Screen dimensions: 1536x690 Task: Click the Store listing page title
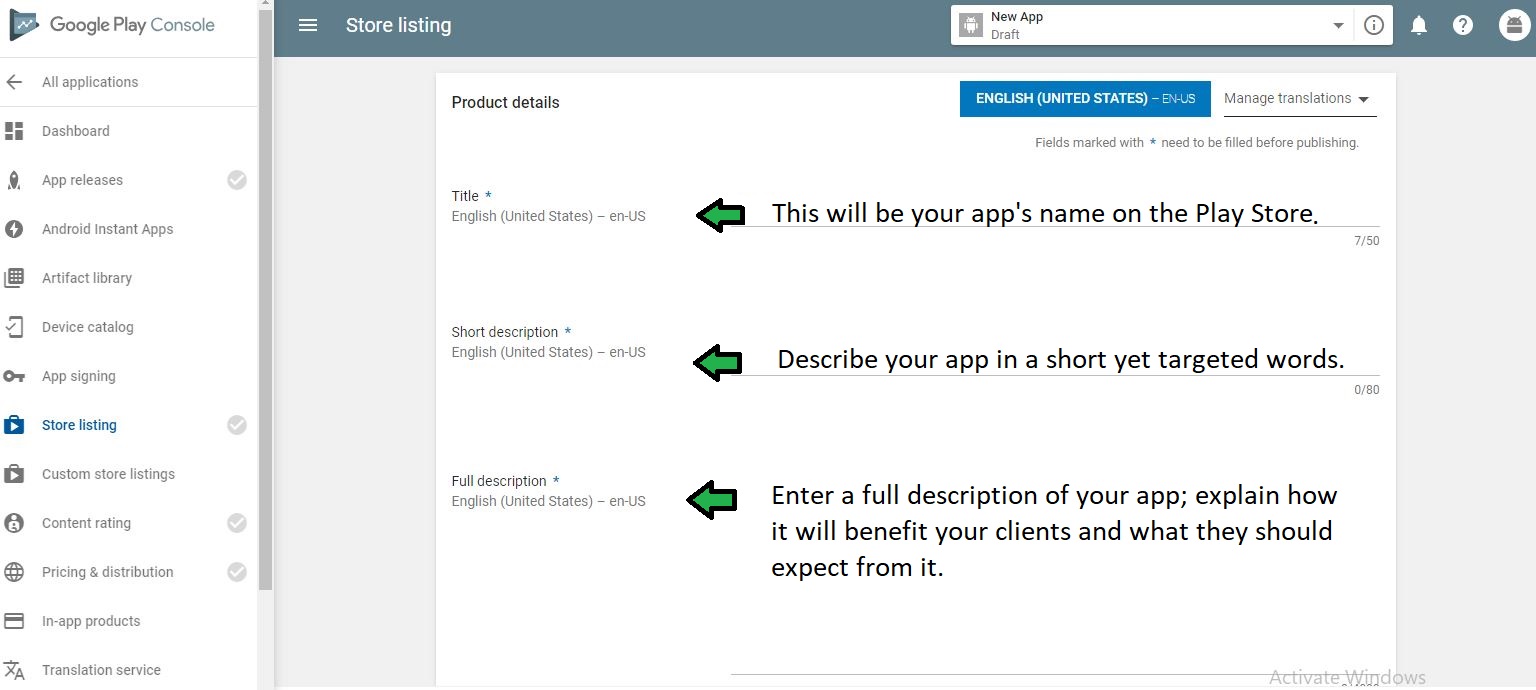coord(398,25)
